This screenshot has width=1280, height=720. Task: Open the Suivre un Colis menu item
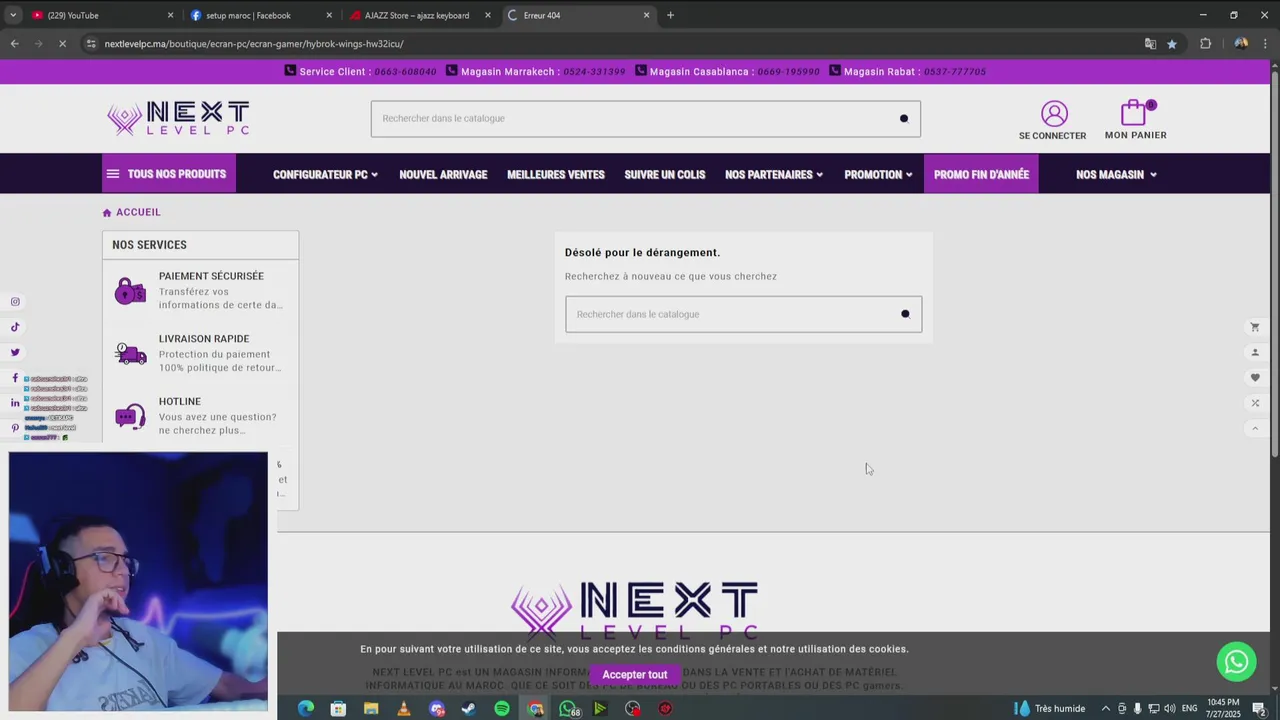click(x=665, y=175)
